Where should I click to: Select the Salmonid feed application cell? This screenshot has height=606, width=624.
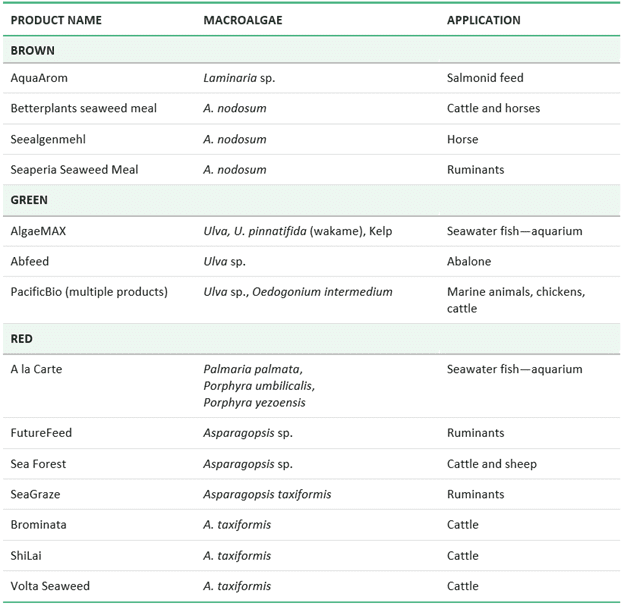coord(485,78)
